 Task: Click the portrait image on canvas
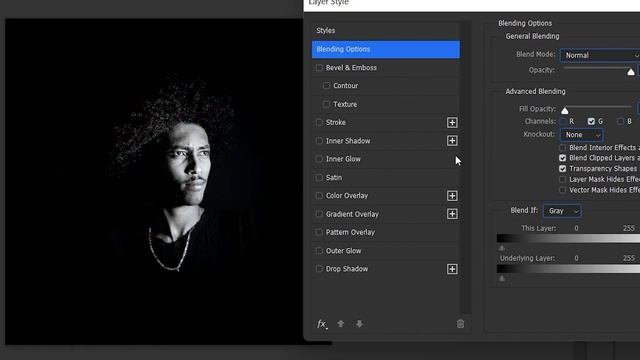[154, 182]
